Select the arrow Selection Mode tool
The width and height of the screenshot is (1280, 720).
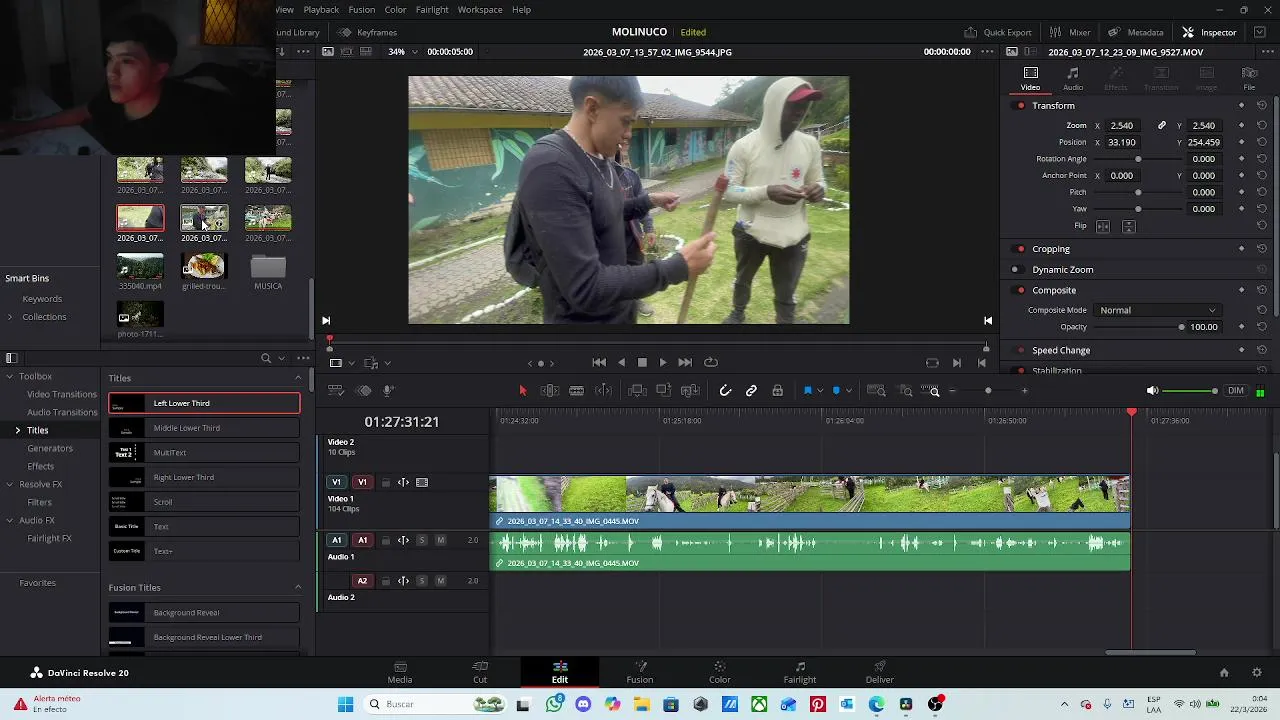pos(522,391)
